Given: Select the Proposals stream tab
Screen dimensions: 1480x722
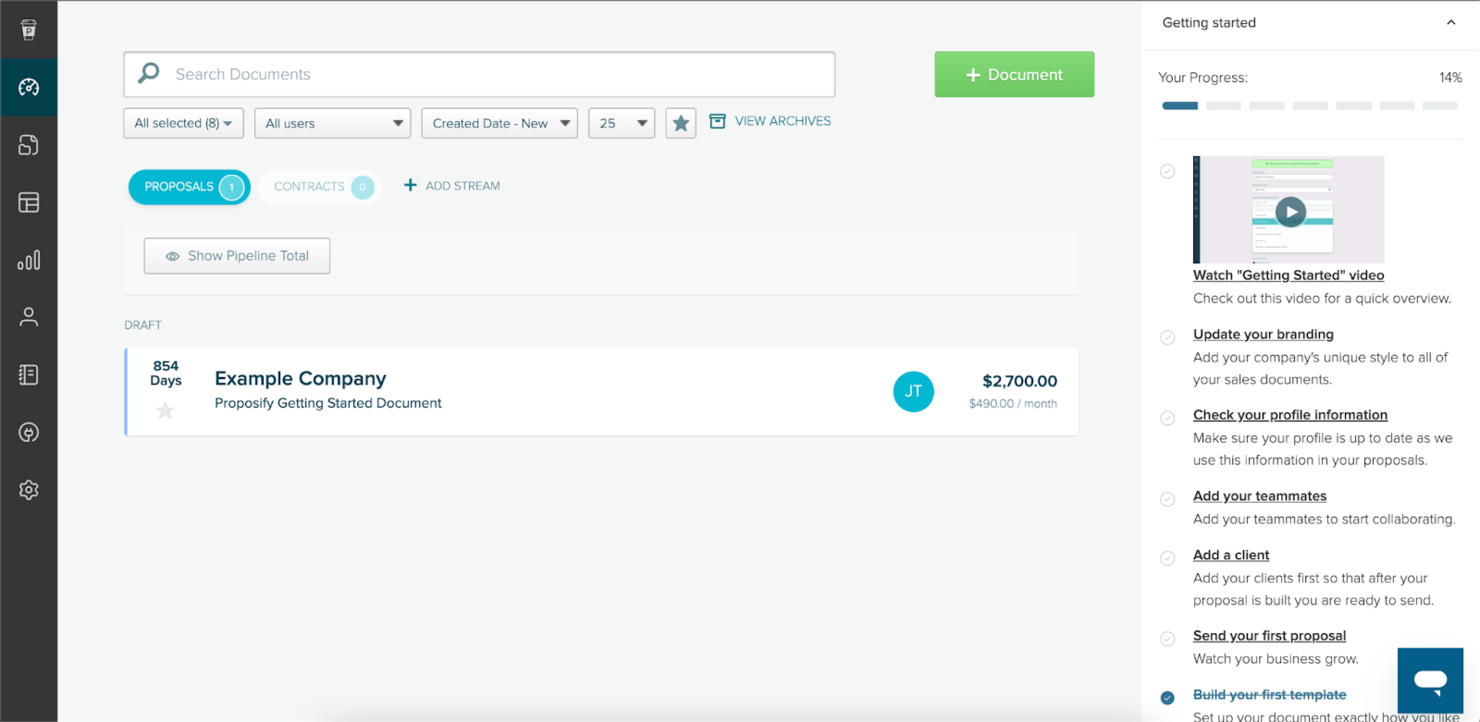Looking at the screenshot, I should [x=189, y=186].
